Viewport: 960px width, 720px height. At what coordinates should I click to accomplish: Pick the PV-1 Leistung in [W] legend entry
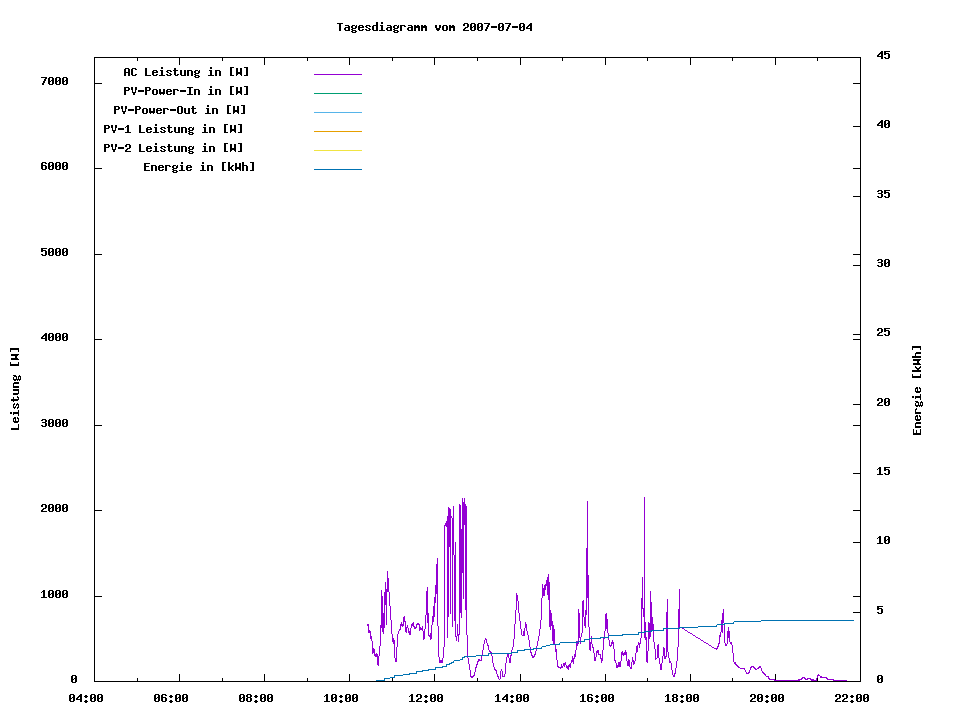pyautogui.click(x=173, y=129)
